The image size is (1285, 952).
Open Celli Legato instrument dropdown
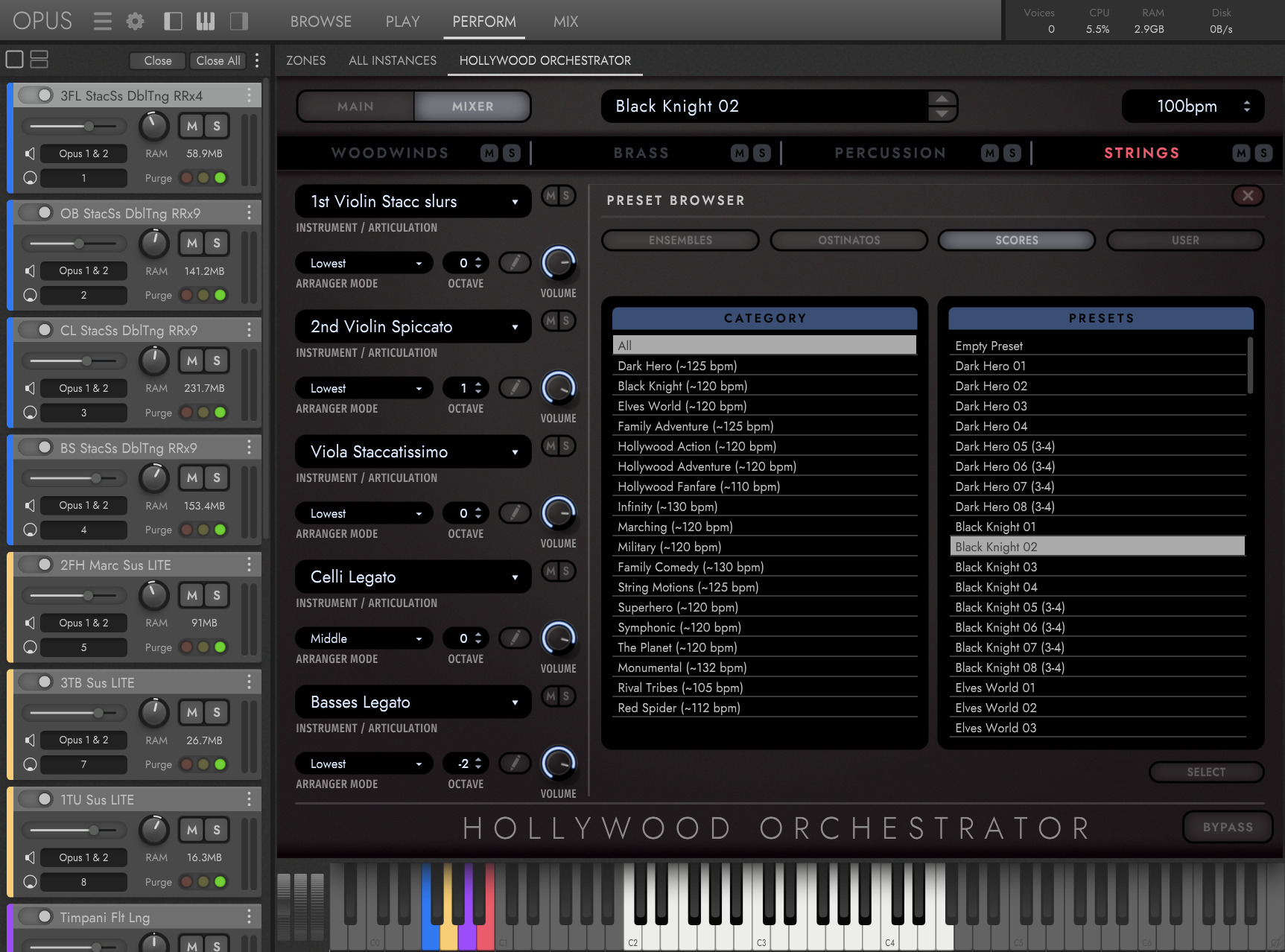tap(413, 577)
